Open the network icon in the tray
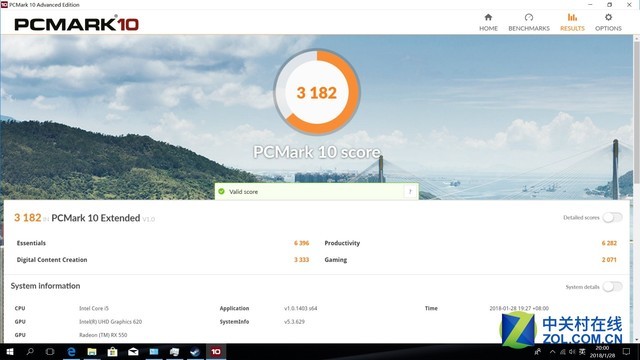Image resolution: width=640 pixels, height=360 pixels. tap(562, 351)
